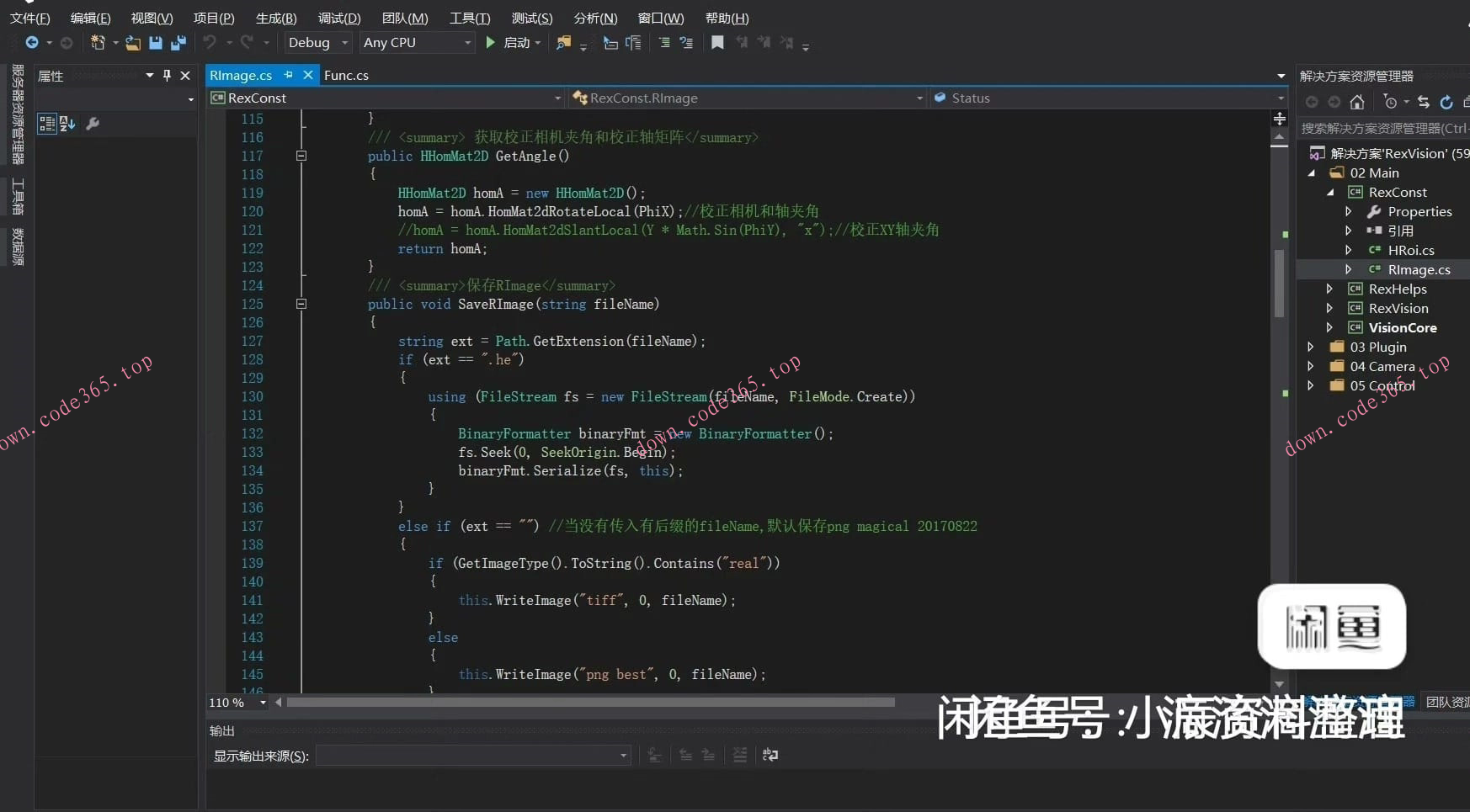Viewport: 1470px width, 812px height.
Task: Click the bookmark icon in the toolbar
Action: pos(717,42)
